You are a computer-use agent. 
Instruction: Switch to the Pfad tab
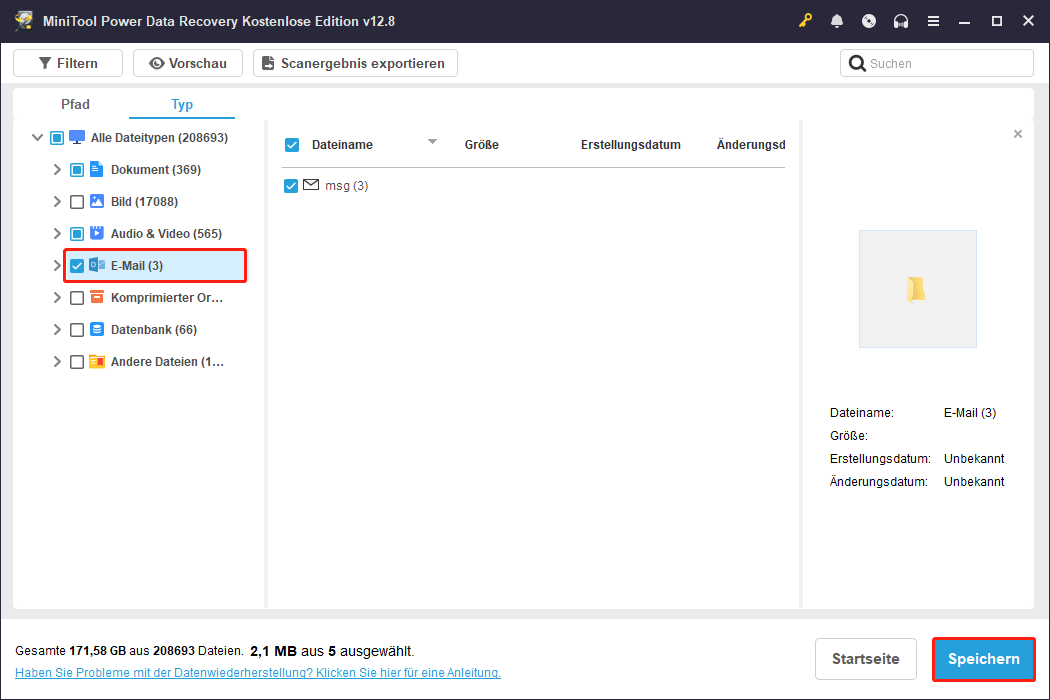(75, 104)
